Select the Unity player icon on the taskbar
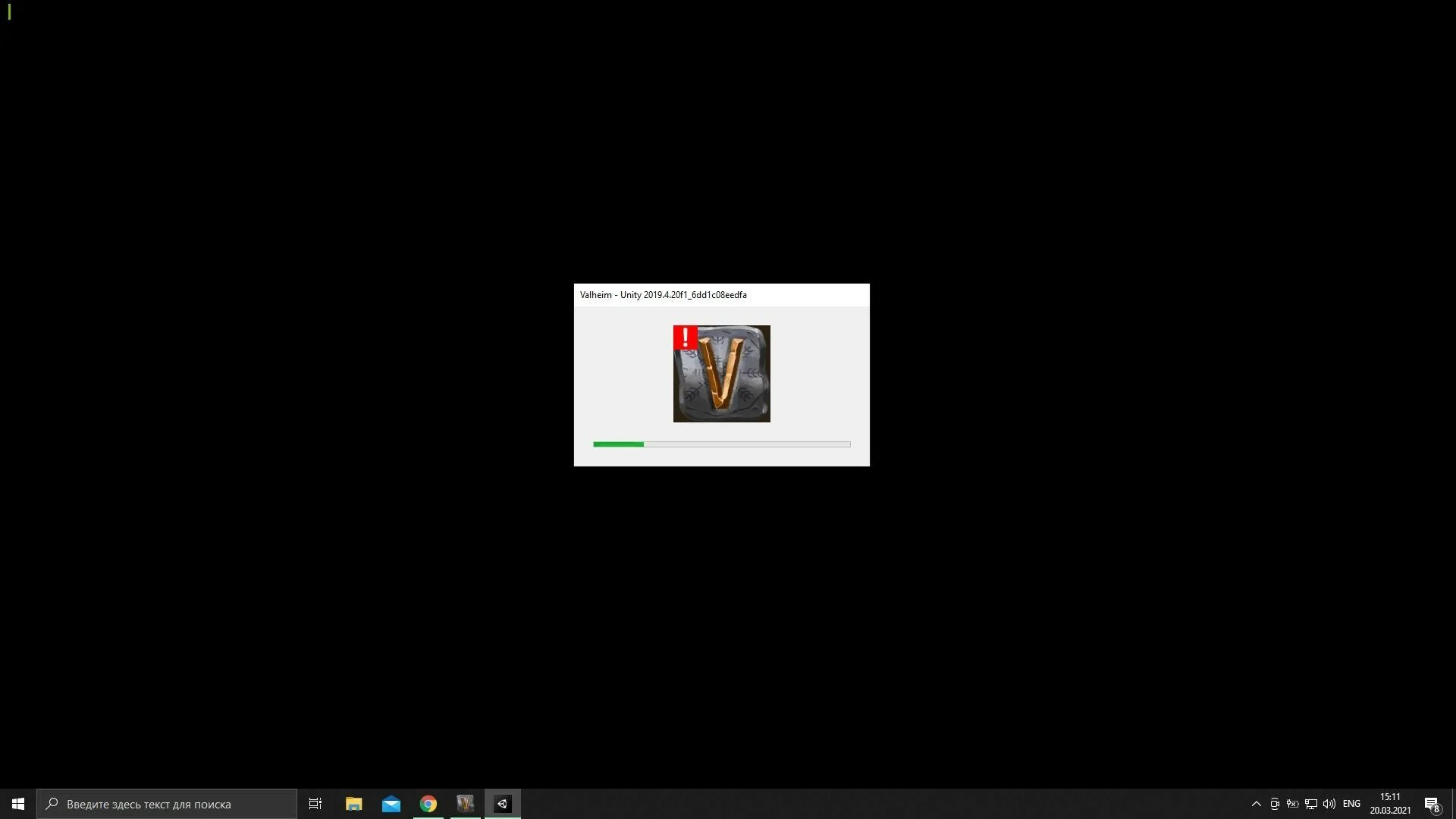The image size is (1456, 819). 502,804
